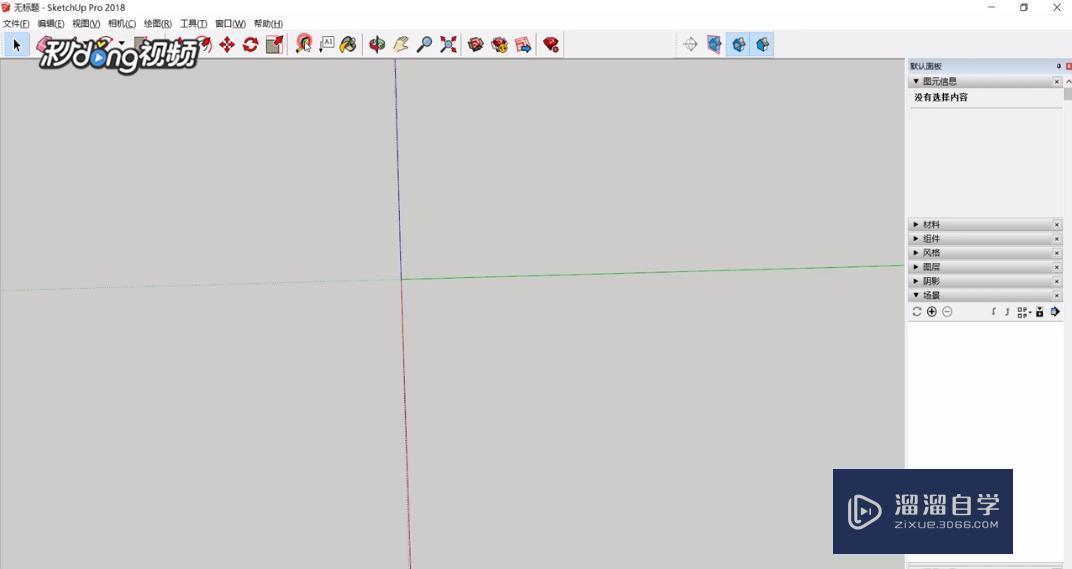Collapse the 场景 panel
This screenshot has width=1072, height=569.
(916, 295)
